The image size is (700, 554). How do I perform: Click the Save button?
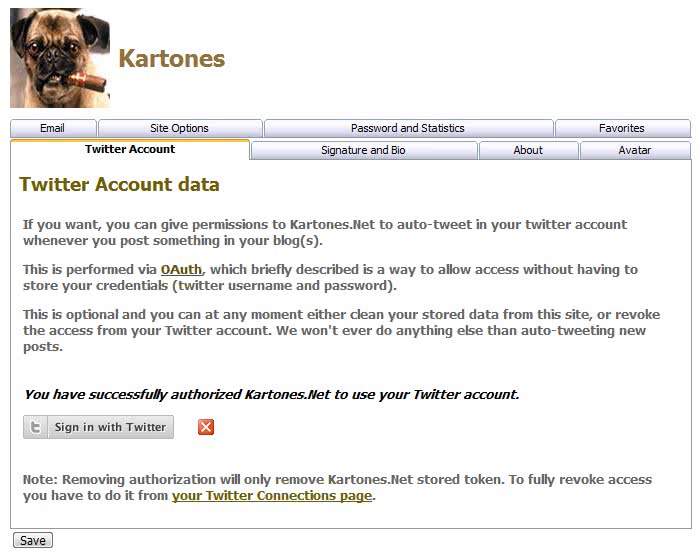[33, 540]
